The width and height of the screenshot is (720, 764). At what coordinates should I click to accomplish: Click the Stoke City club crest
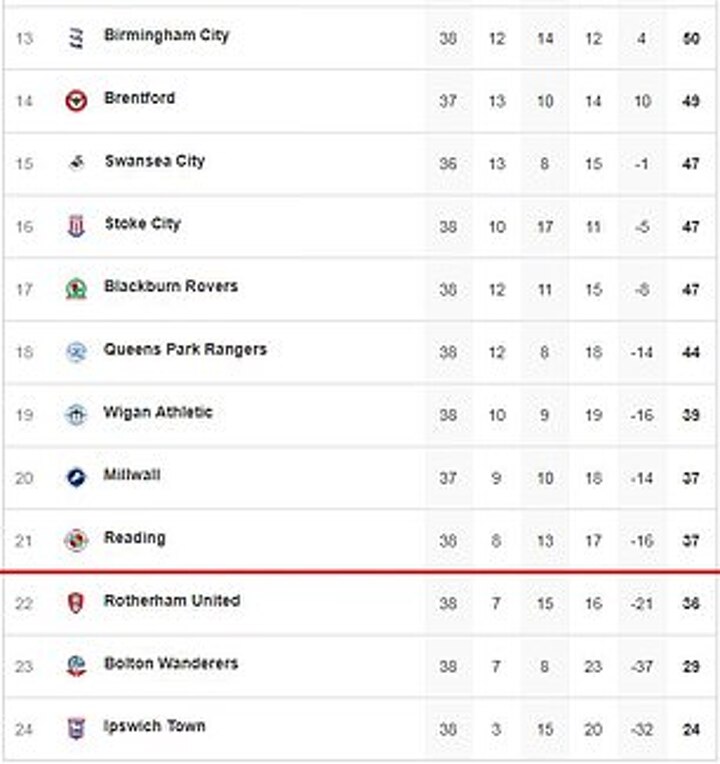pyautogui.click(x=76, y=226)
